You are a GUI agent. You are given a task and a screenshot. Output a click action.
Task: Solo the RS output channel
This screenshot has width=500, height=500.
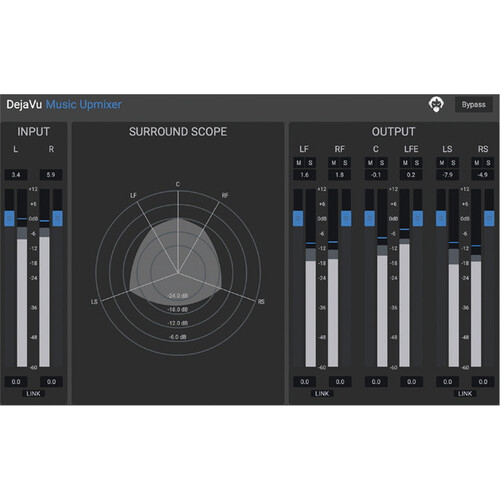pyautogui.click(x=488, y=163)
